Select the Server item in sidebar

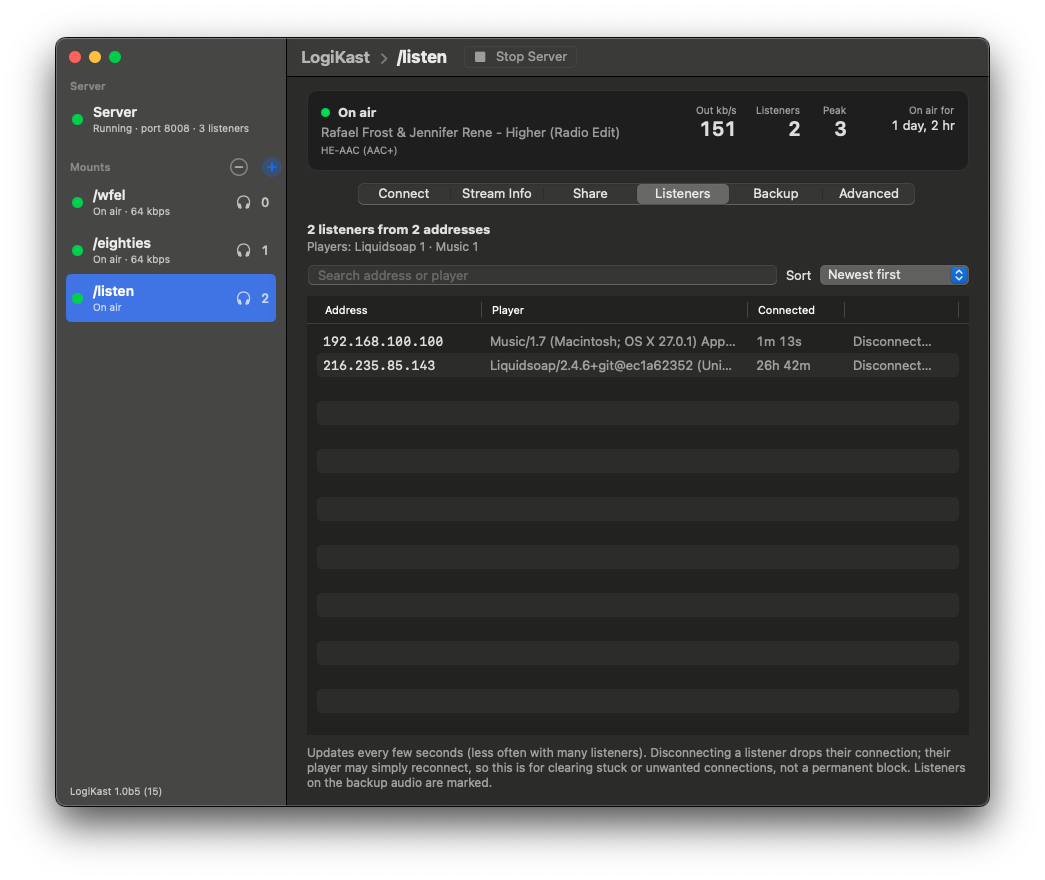pyautogui.click(x=171, y=119)
